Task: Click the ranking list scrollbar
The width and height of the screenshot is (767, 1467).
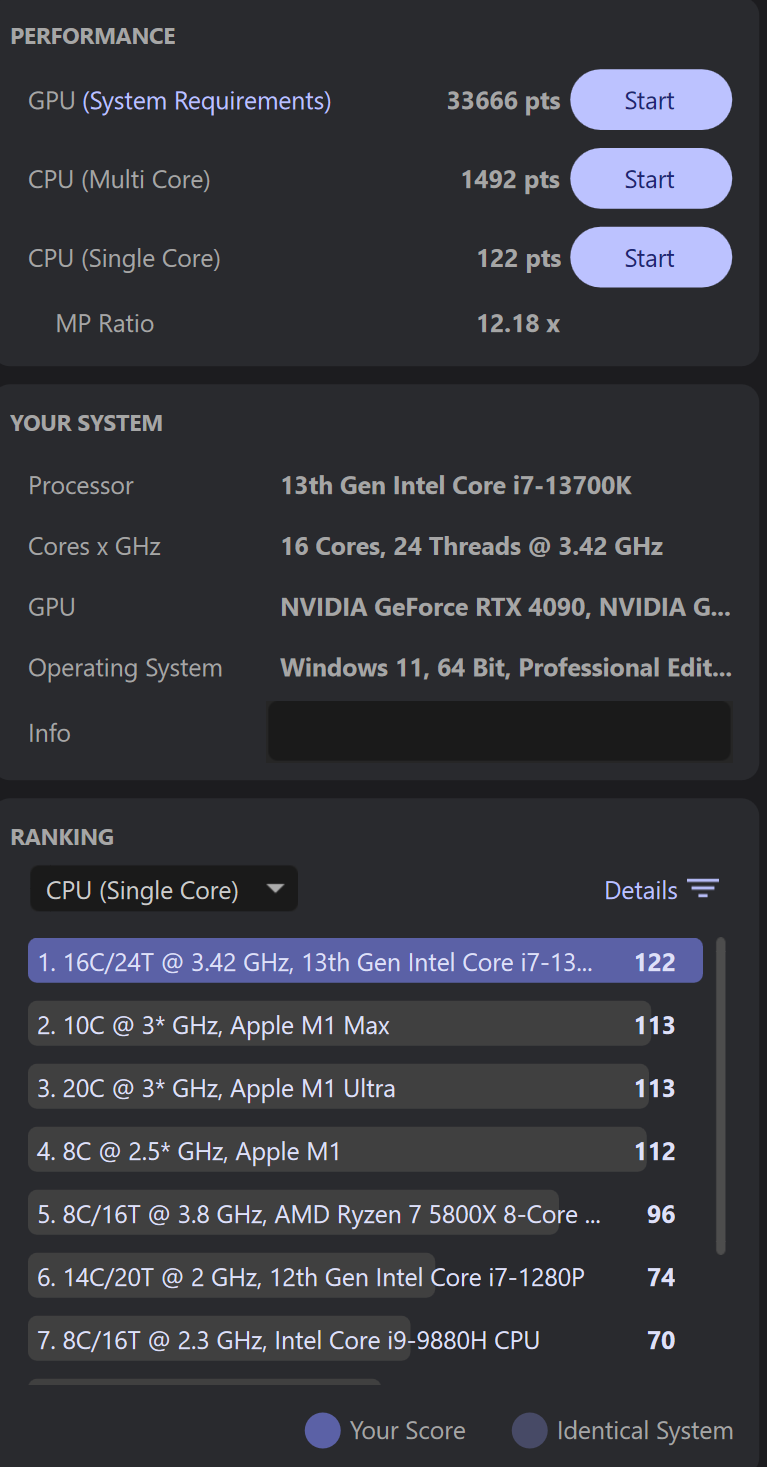Action: [721, 1095]
